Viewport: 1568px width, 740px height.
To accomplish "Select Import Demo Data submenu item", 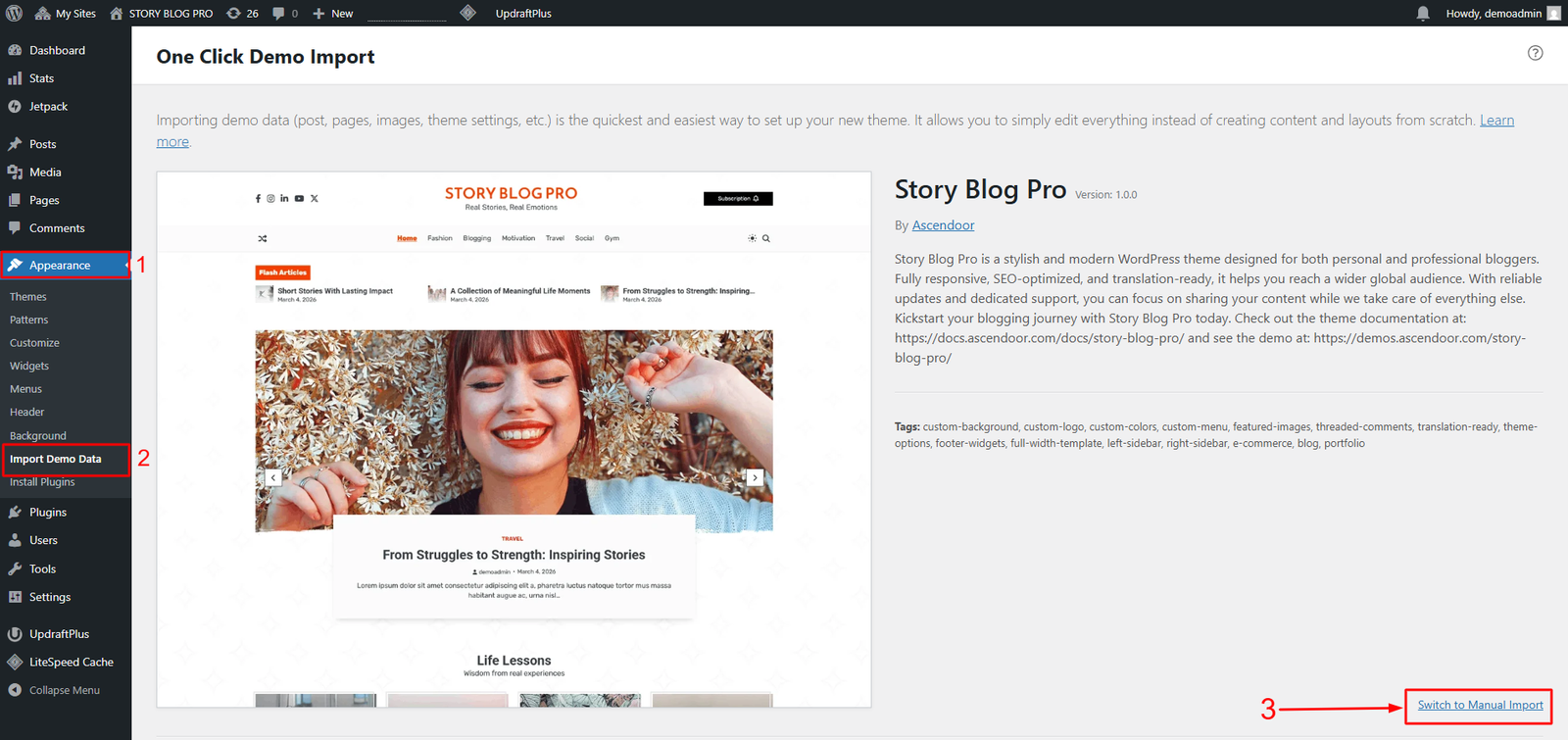I will (x=56, y=459).
